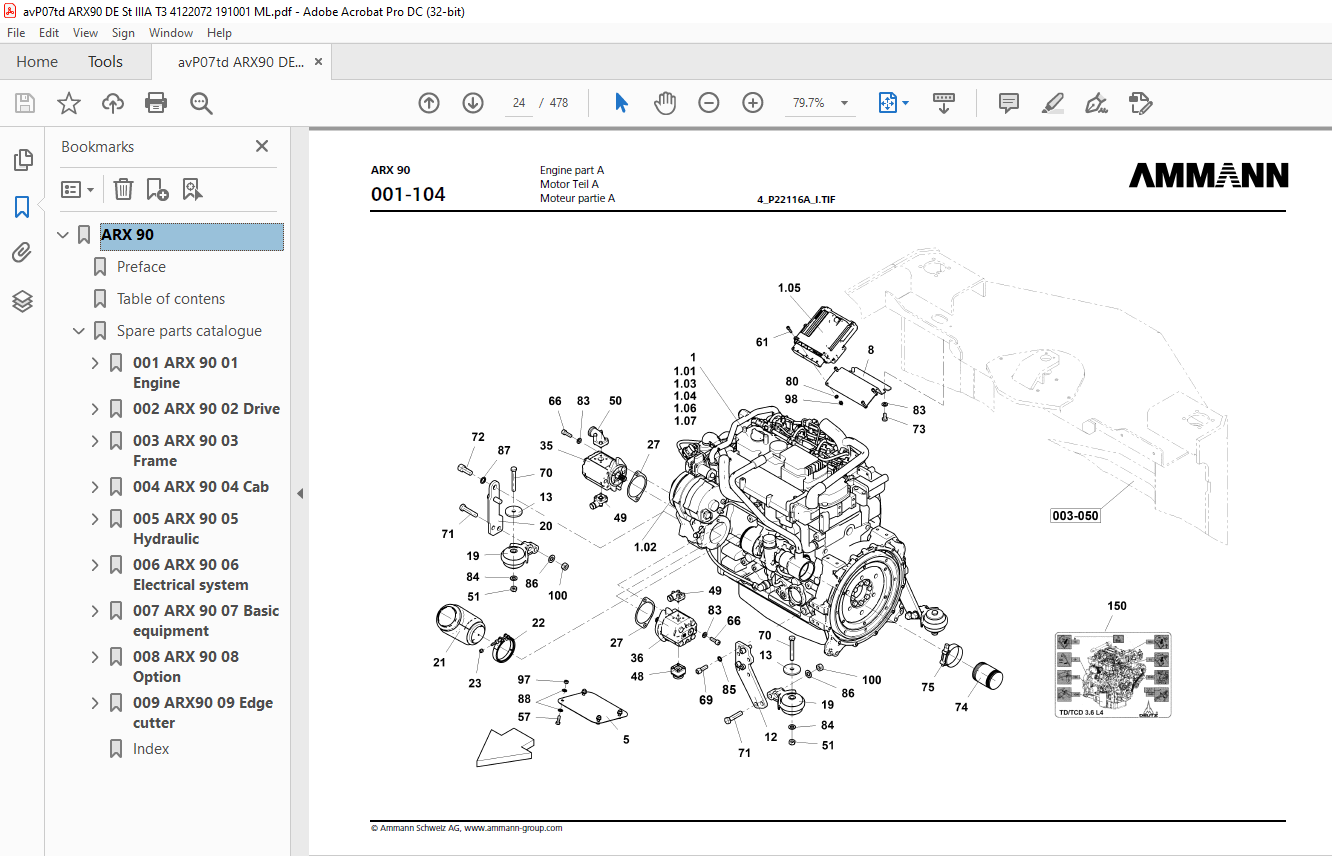The width and height of the screenshot is (1332, 856).
Task: Activate the hand pan tool
Action: coord(665,103)
